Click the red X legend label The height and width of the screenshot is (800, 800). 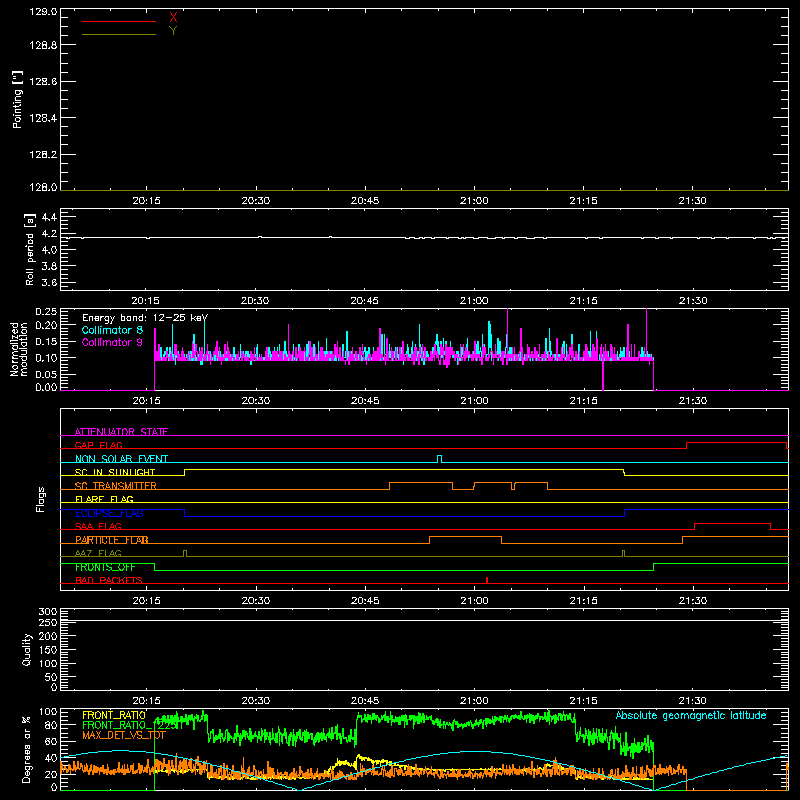[x=173, y=18]
